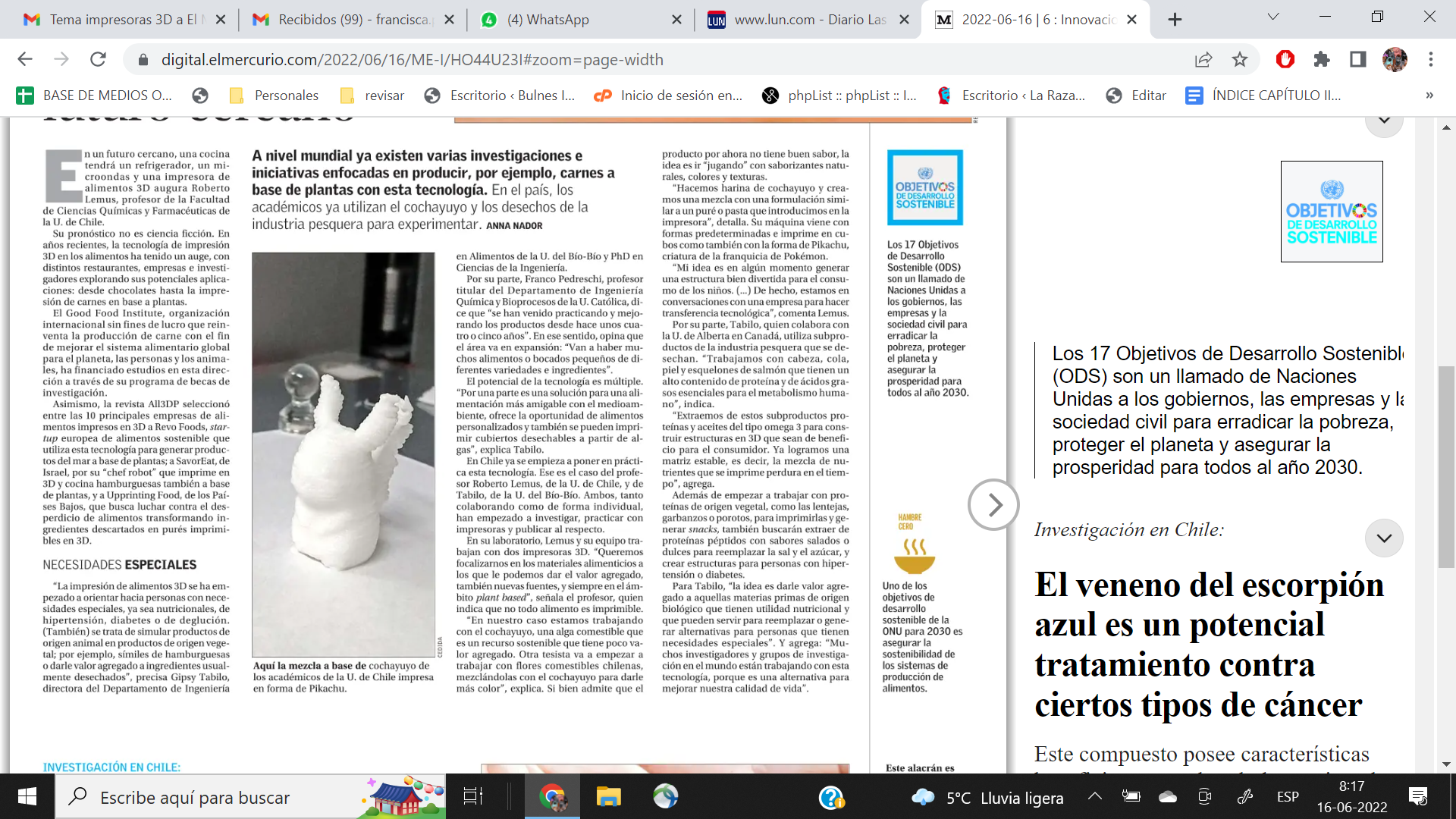Open the Chrome profile avatar
The height and width of the screenshot is (819, 1456).
click(x=1395, y=59)
